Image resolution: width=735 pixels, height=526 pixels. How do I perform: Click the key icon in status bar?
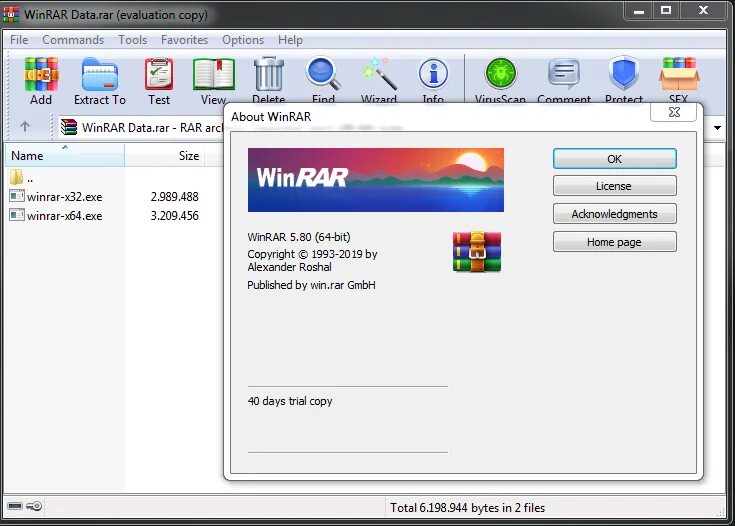pos(34,506)
